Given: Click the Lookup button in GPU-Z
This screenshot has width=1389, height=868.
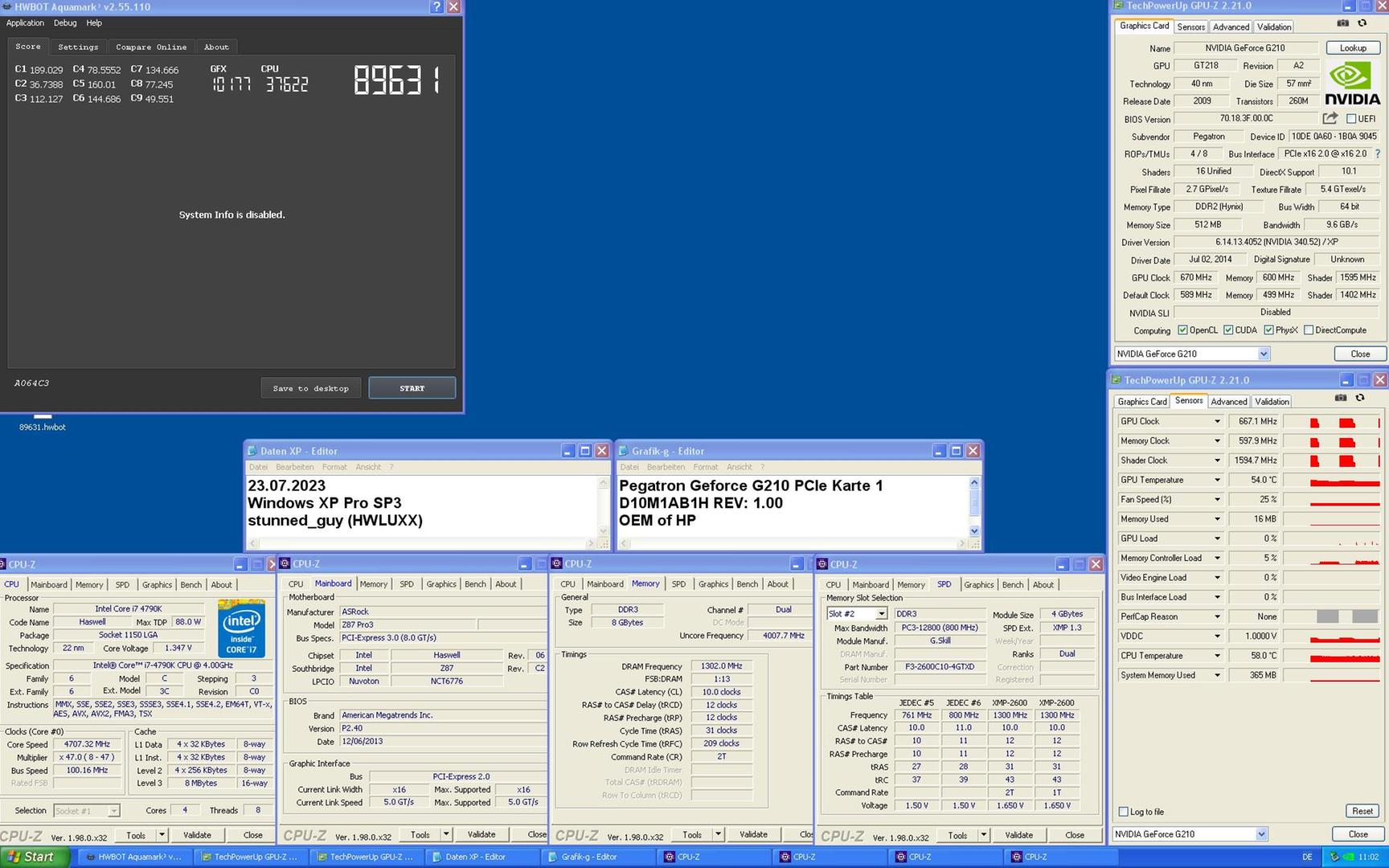Looking at the screenshot, I should 1353,48.
